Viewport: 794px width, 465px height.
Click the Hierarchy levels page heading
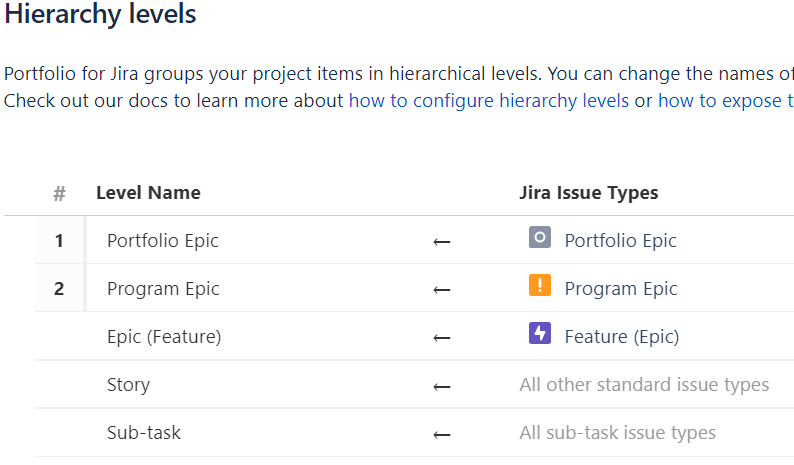pyautogui.click(x=100, y=14)
